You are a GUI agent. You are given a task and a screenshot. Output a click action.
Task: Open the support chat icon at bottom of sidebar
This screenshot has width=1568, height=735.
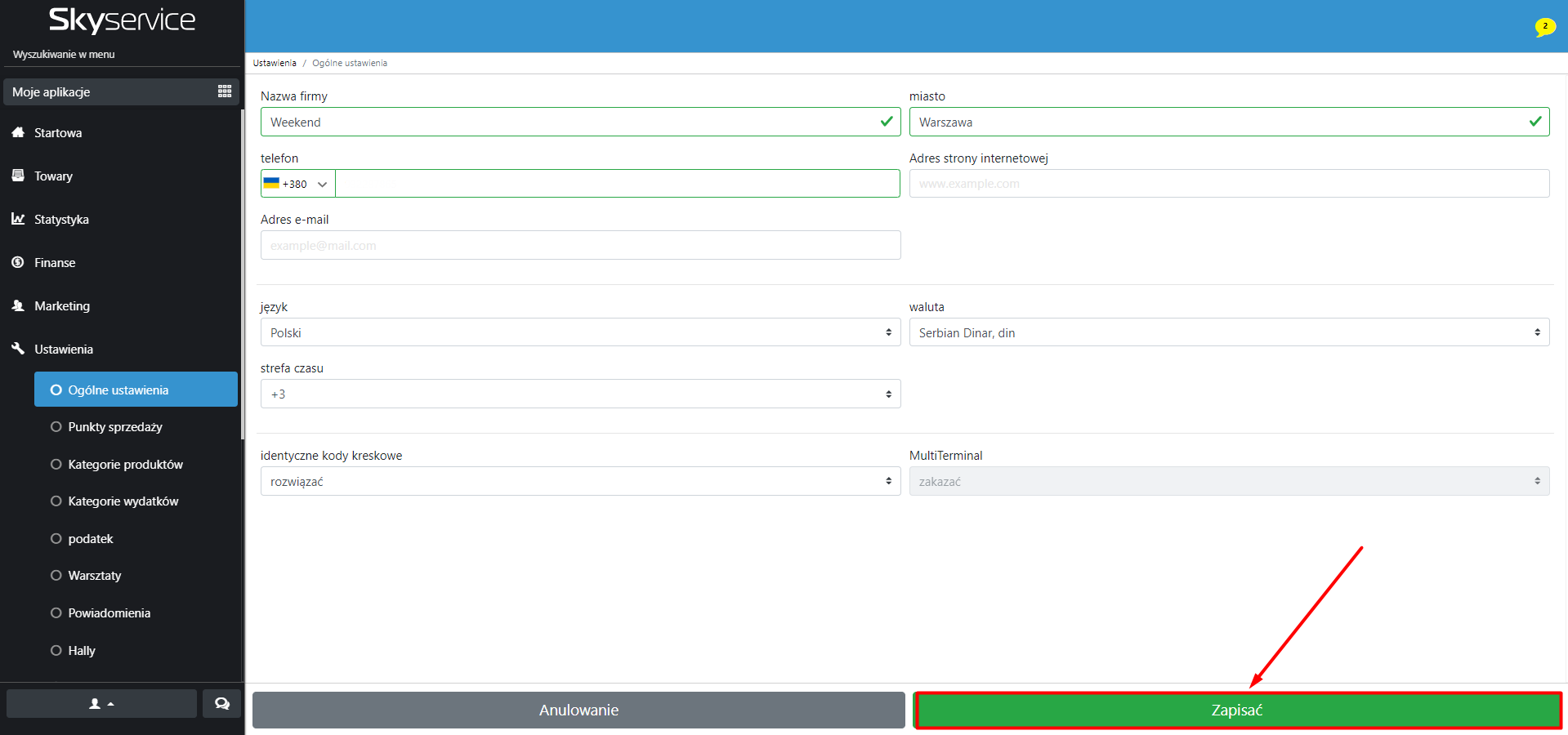point(221,703)
